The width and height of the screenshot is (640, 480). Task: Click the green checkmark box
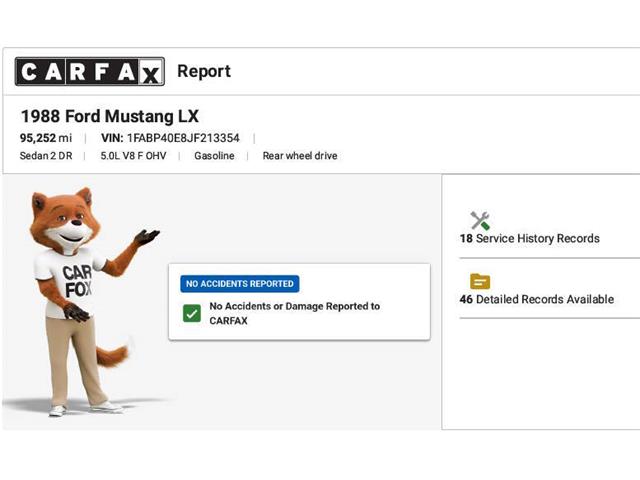[192, 313]
